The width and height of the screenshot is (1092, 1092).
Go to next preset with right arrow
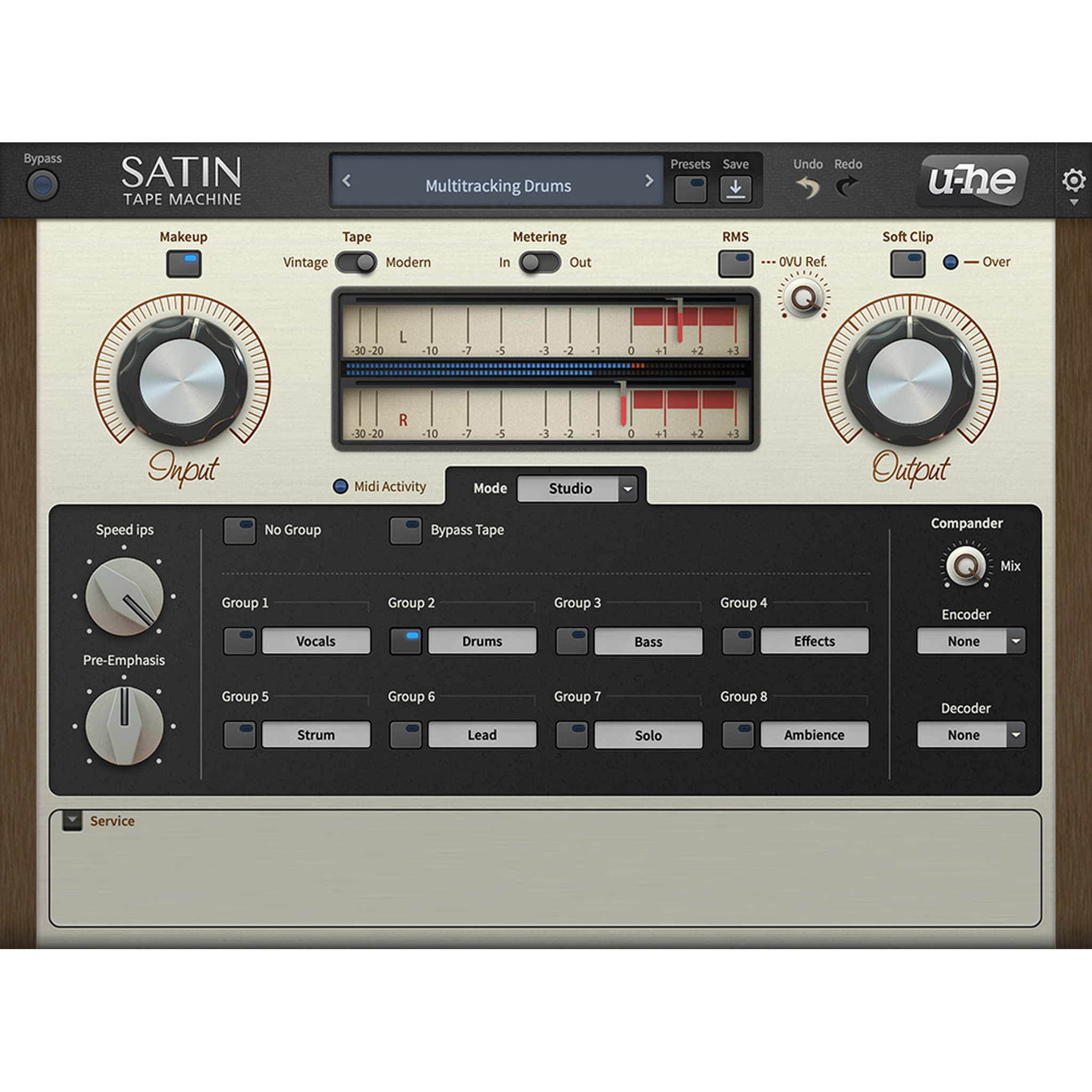[x=649, y=181]
